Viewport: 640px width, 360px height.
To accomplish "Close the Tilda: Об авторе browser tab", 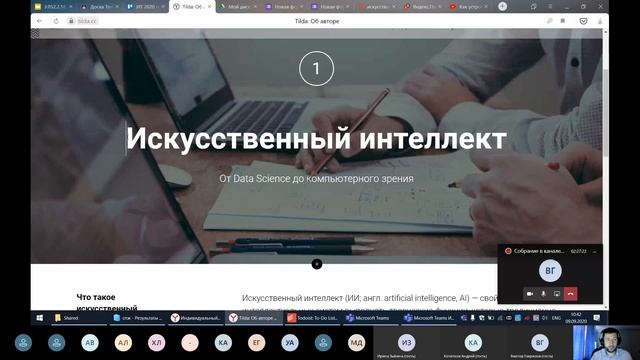I will (209, 7).
